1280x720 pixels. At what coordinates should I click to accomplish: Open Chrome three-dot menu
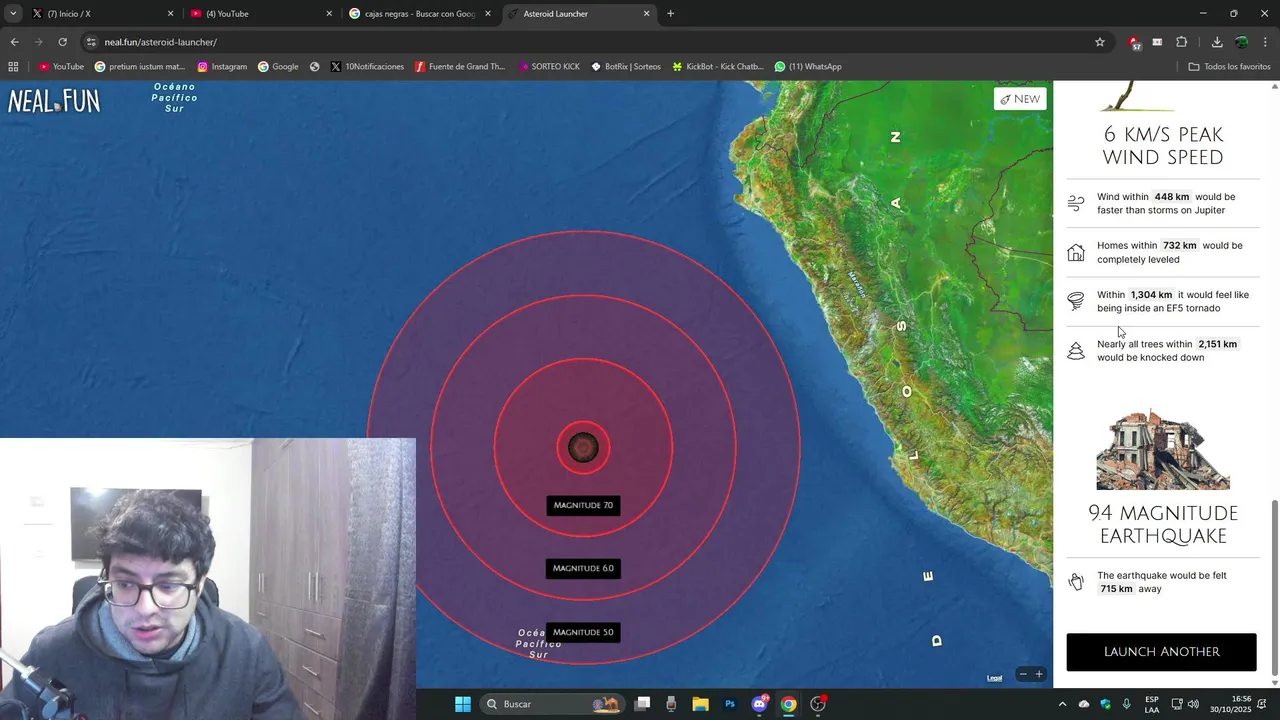click(1266, 42)
